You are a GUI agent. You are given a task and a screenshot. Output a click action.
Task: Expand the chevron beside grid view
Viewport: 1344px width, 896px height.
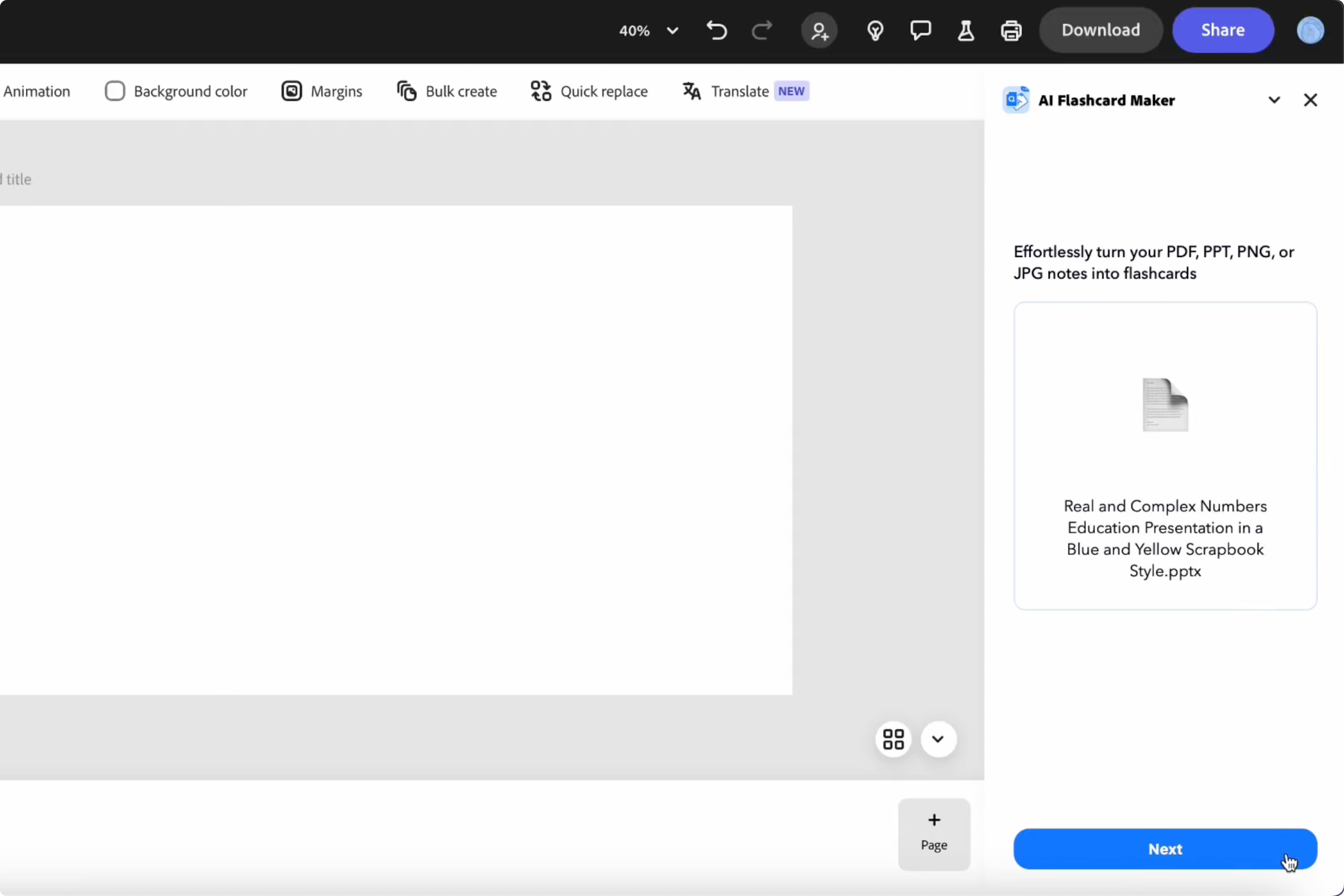click(x=938, y=739)
